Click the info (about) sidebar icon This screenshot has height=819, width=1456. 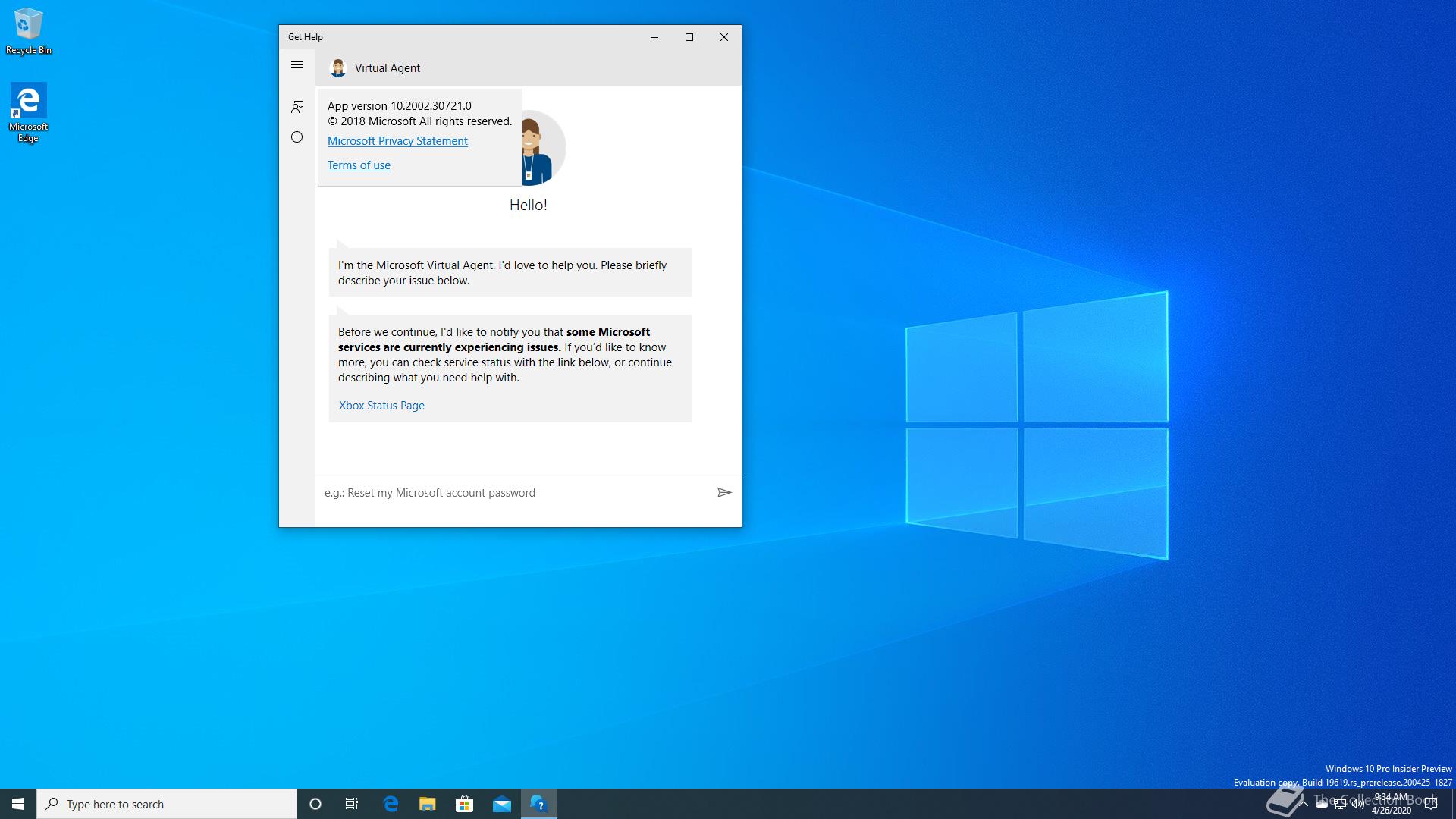click(297, 137)
